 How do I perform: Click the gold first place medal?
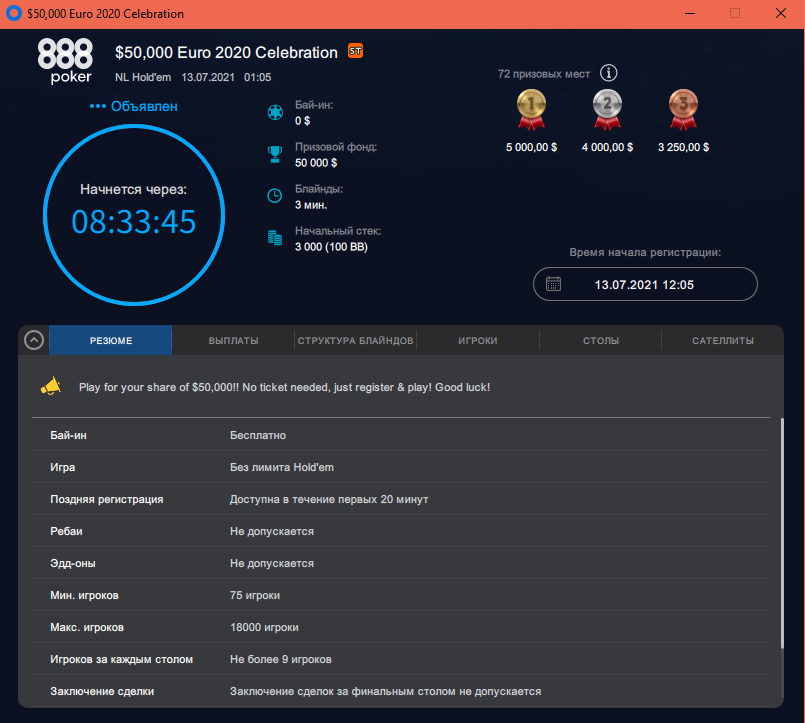[x=531, y=109]
